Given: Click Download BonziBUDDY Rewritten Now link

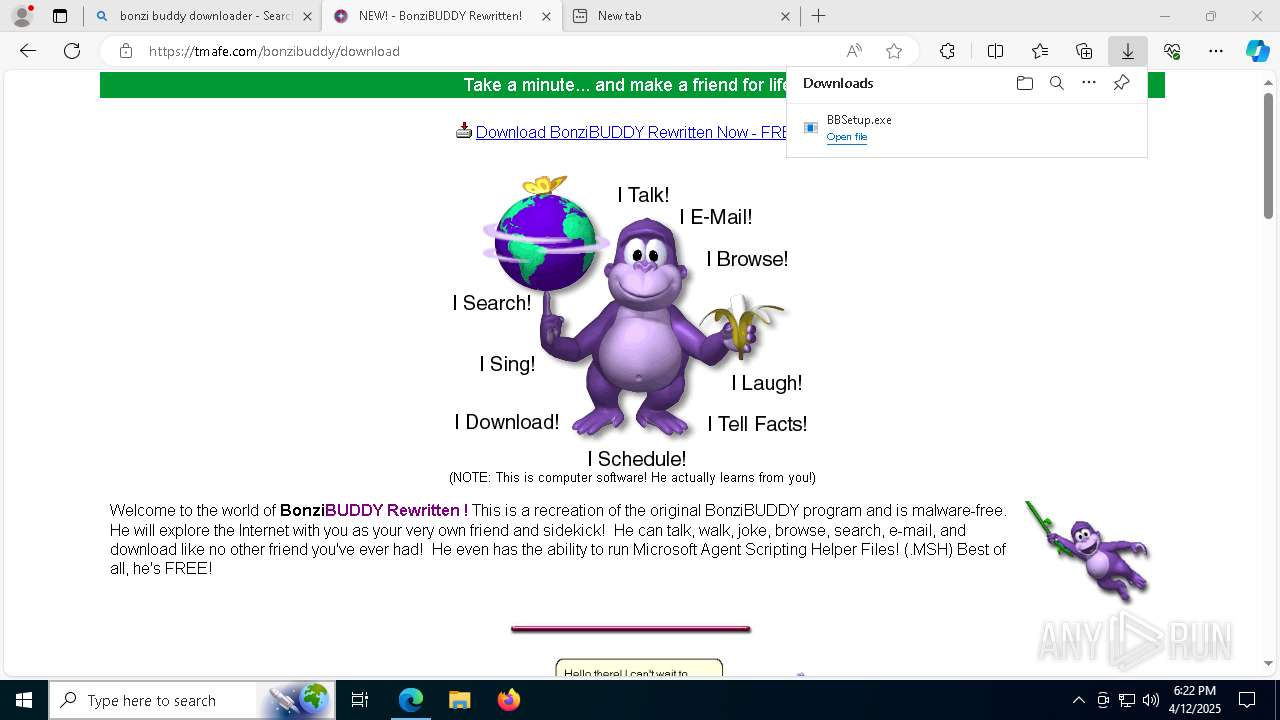Looking at the screenshot, I should click(632, 132).
